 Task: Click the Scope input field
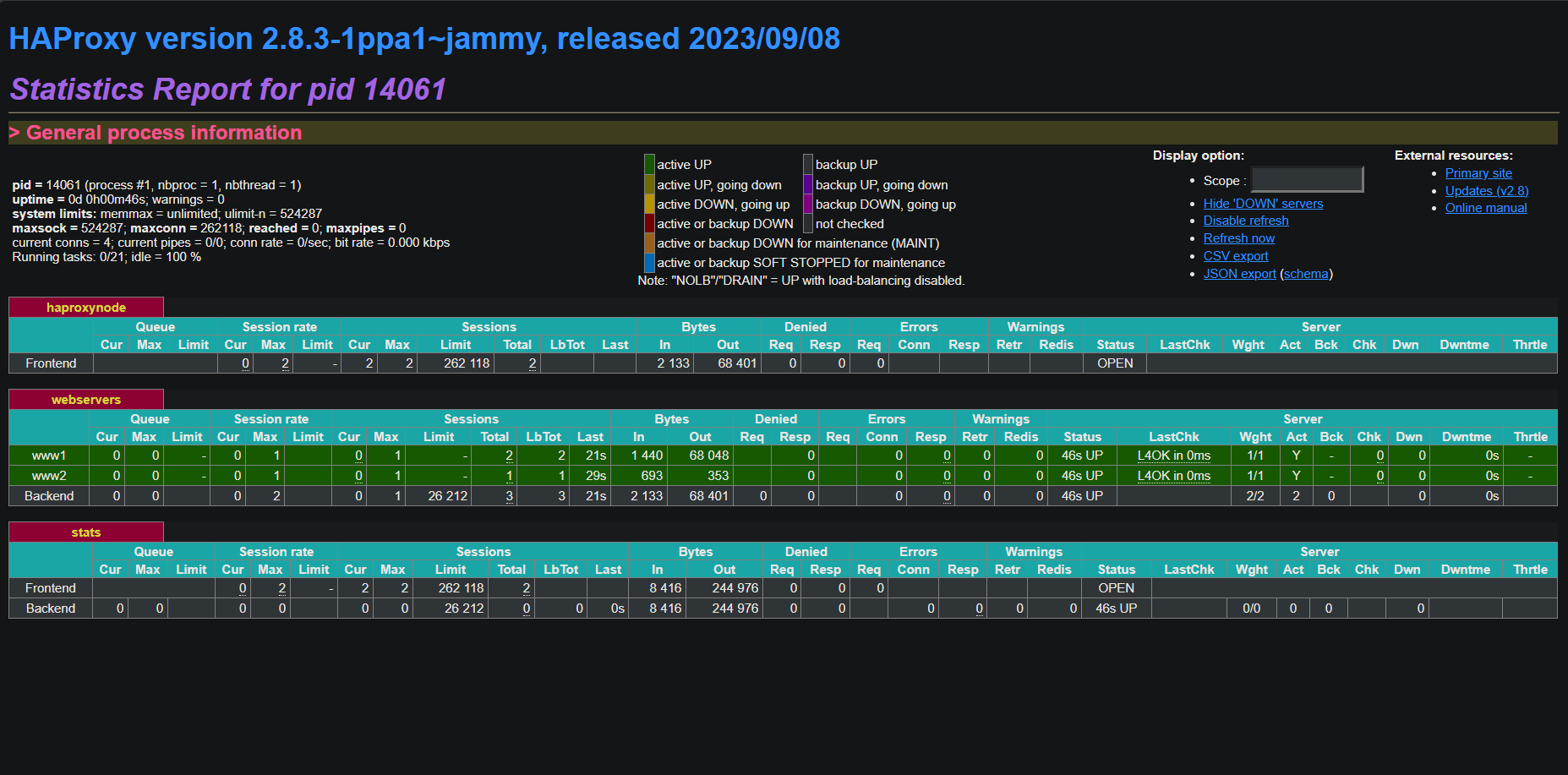tap(1307, 180)
